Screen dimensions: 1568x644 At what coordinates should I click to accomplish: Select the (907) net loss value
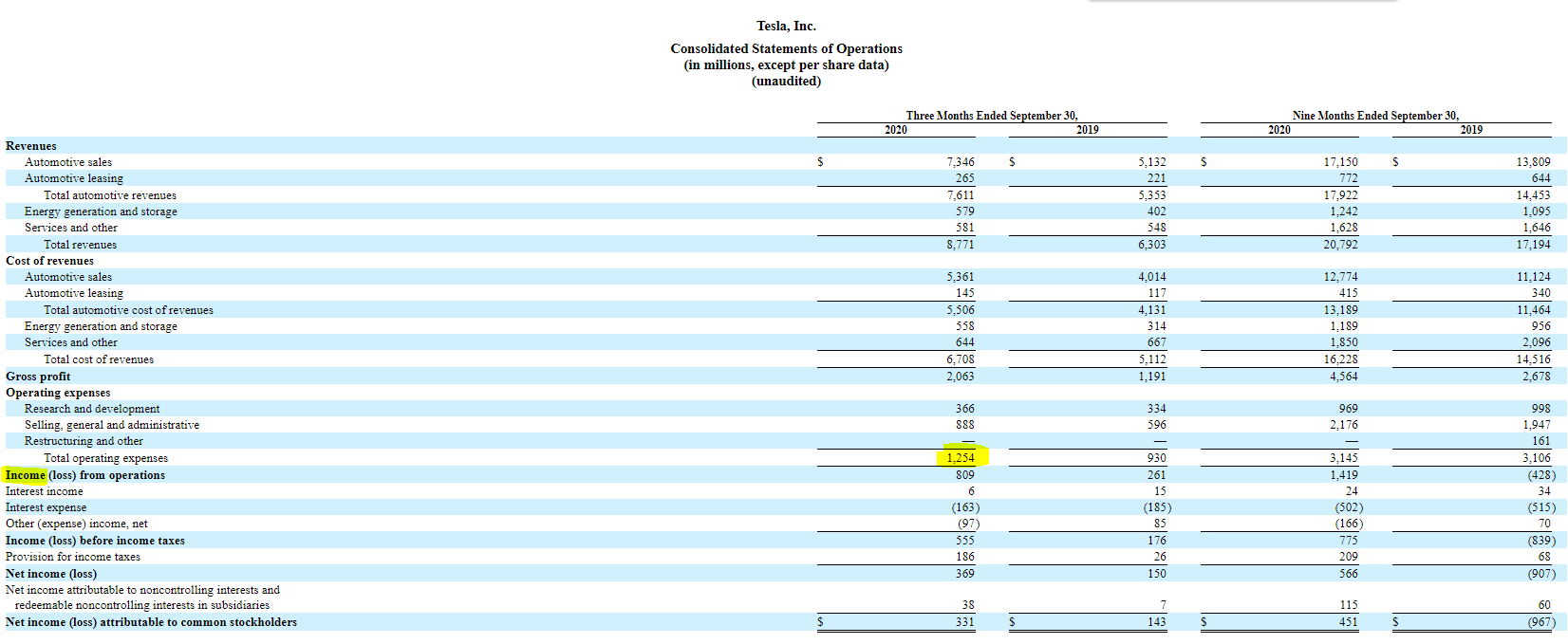click(x=1541, y=574)
